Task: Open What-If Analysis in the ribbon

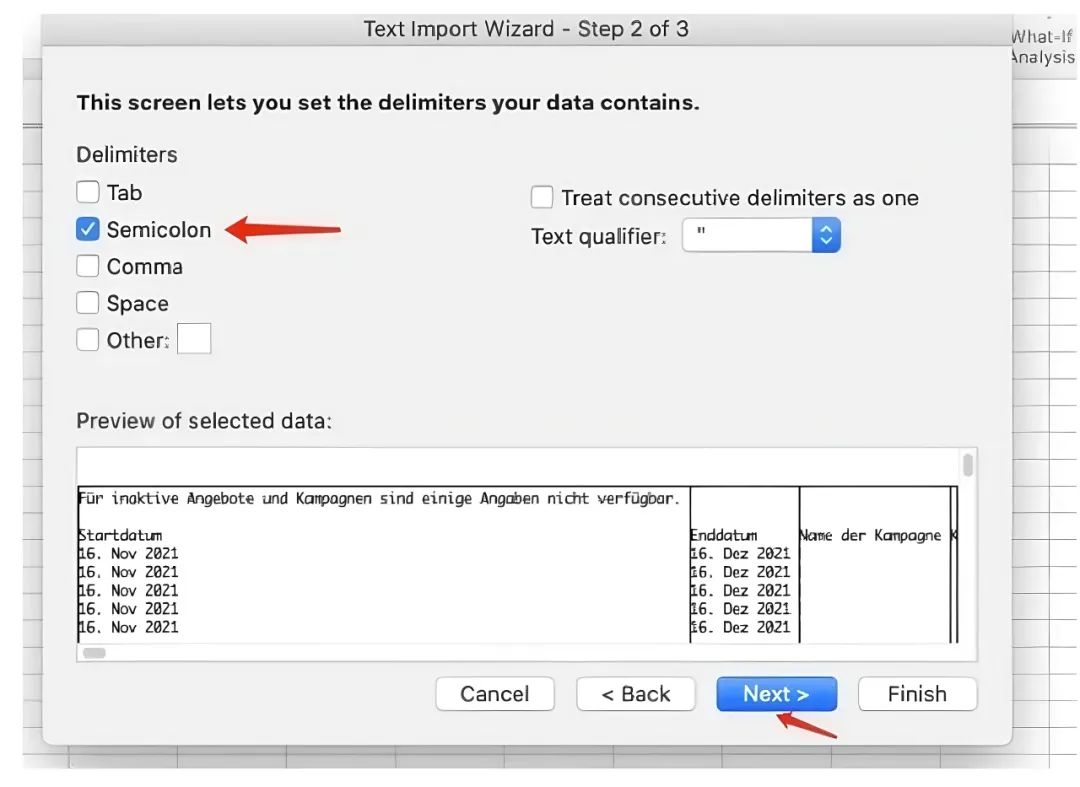Action: (1043, 47)
